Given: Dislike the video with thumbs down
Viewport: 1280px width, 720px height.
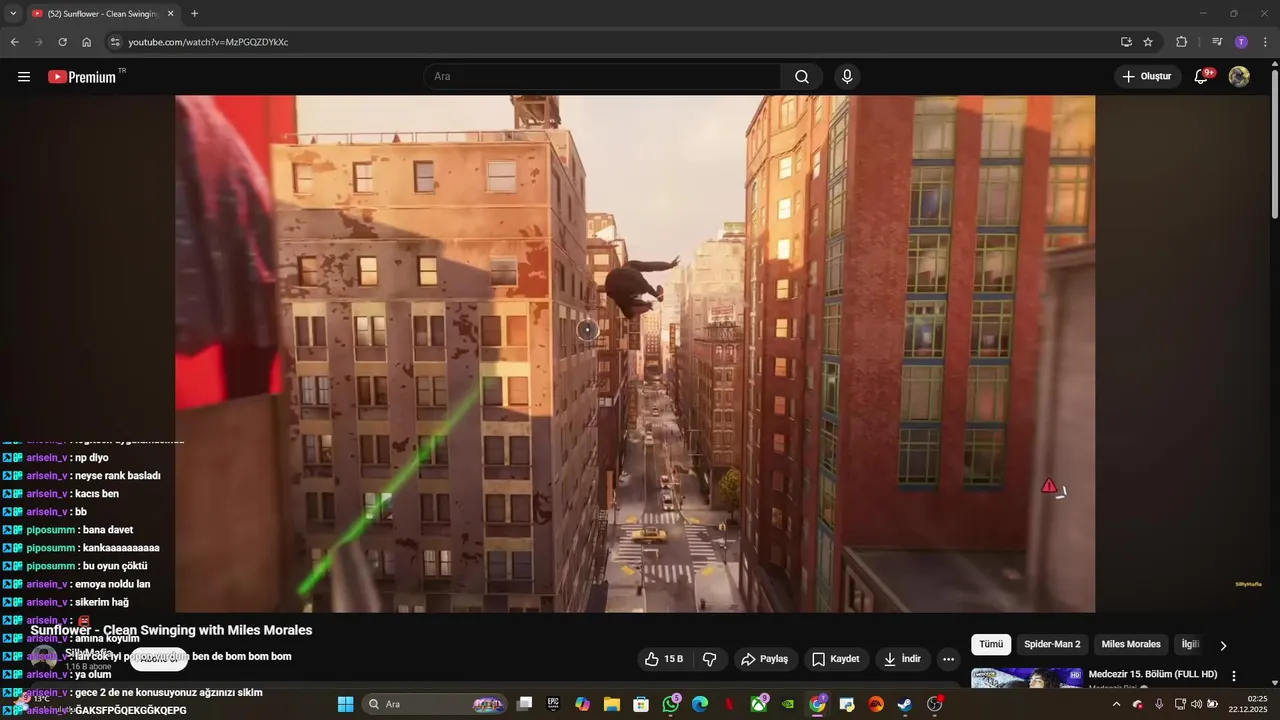Looking at the screenshot, I should [x=710, y=659].
